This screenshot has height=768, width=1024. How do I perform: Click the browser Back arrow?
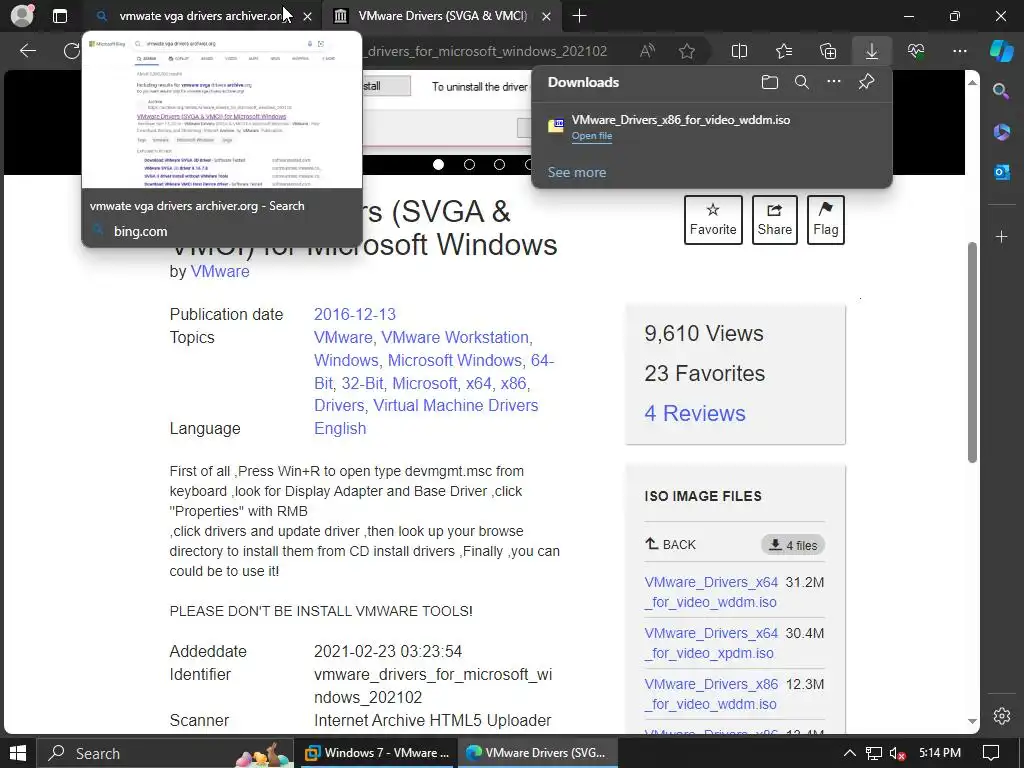click(x=27, y=51)
